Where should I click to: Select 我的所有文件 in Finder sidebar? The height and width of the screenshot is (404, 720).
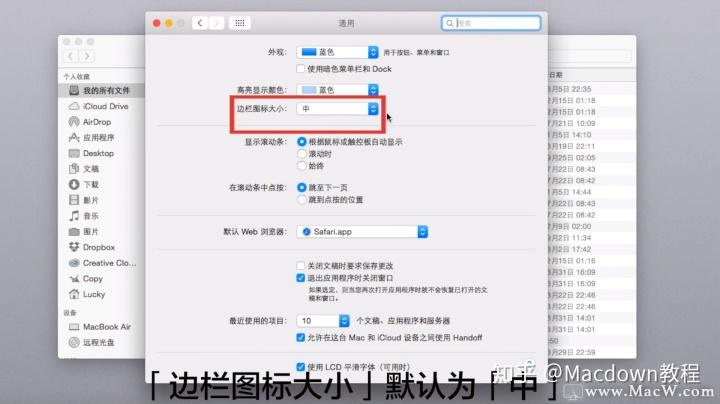(101, 90)
